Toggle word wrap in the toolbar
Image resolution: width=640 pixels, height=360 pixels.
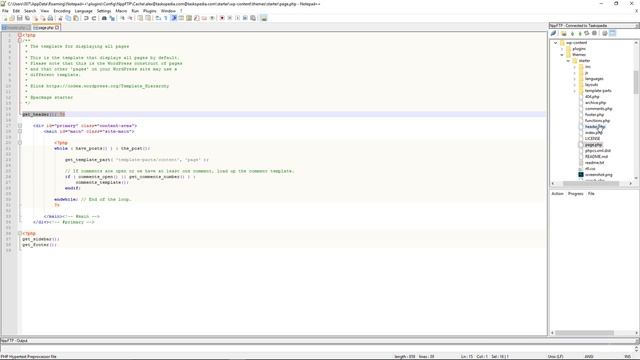pos(158,18)
